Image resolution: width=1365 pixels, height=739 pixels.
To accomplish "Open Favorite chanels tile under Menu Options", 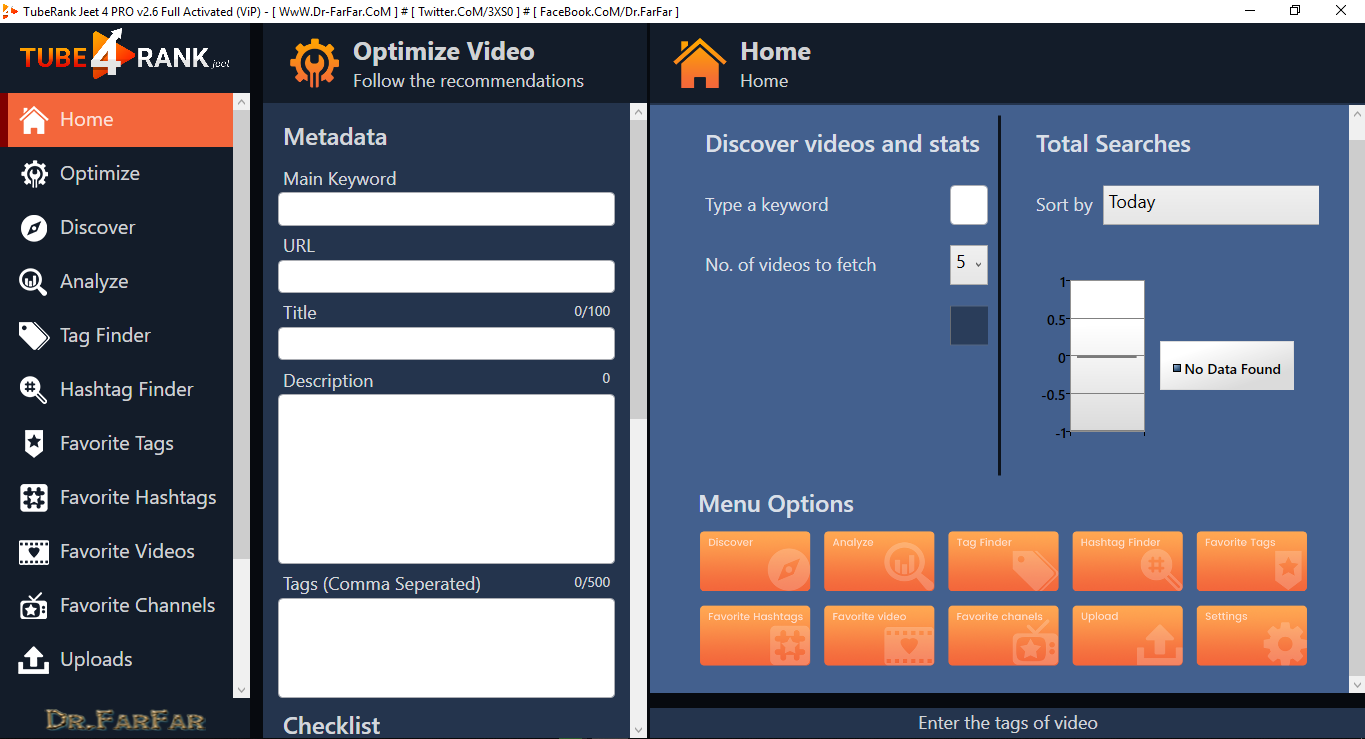I will click(x=1003, y=635).
